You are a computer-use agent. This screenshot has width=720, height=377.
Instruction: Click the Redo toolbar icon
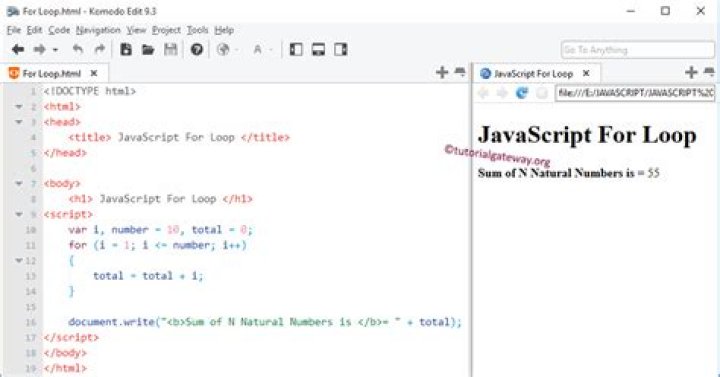point(99,49)
